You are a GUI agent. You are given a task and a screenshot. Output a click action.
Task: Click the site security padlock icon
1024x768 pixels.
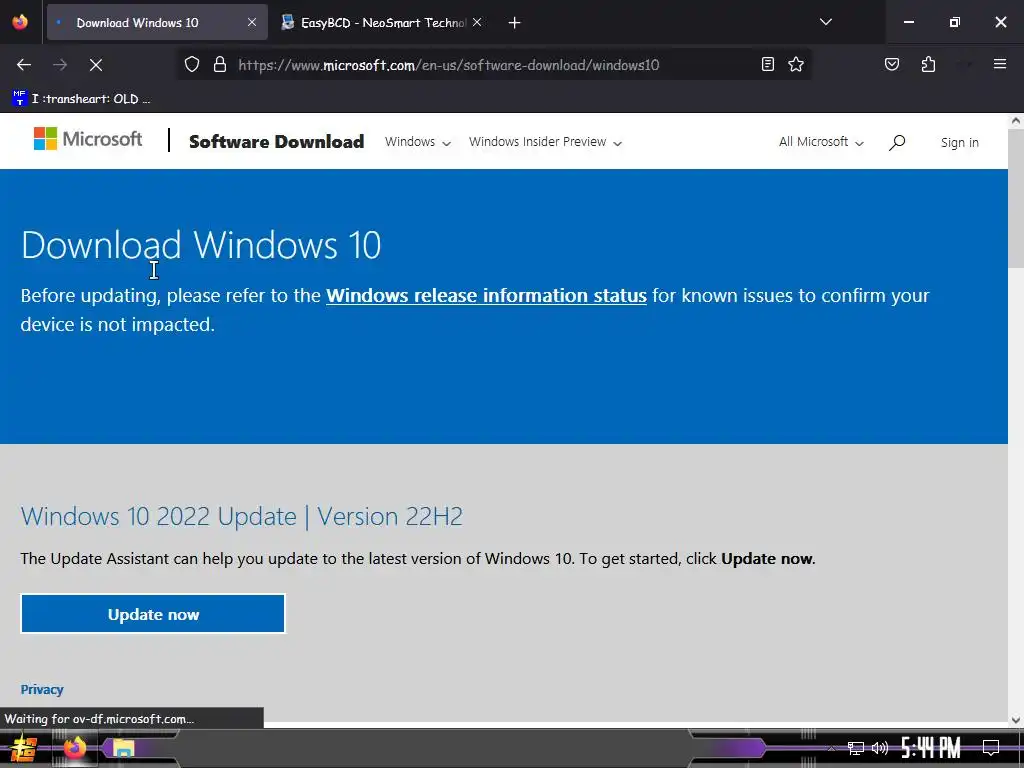point(220,65)
